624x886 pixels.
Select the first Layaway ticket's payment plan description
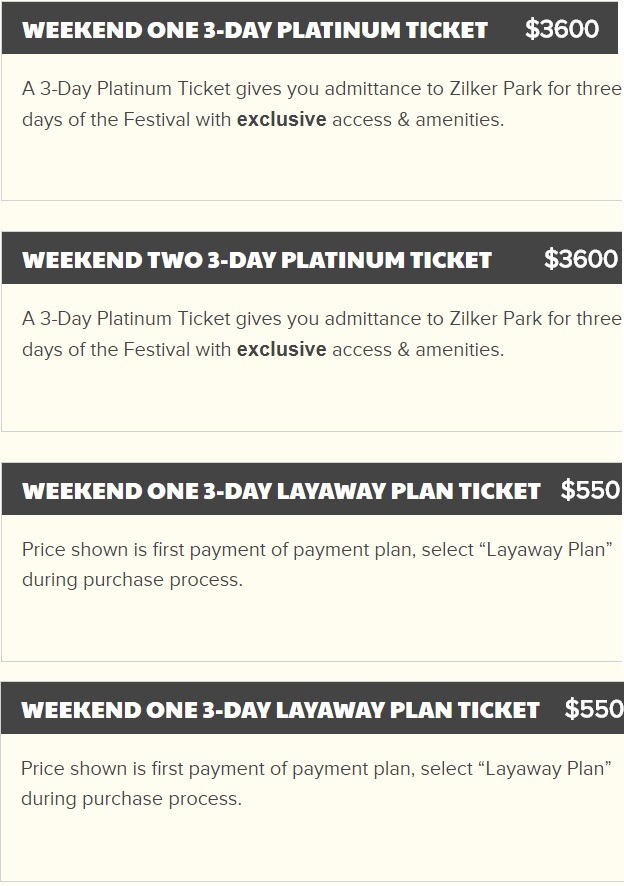(317, 564)
